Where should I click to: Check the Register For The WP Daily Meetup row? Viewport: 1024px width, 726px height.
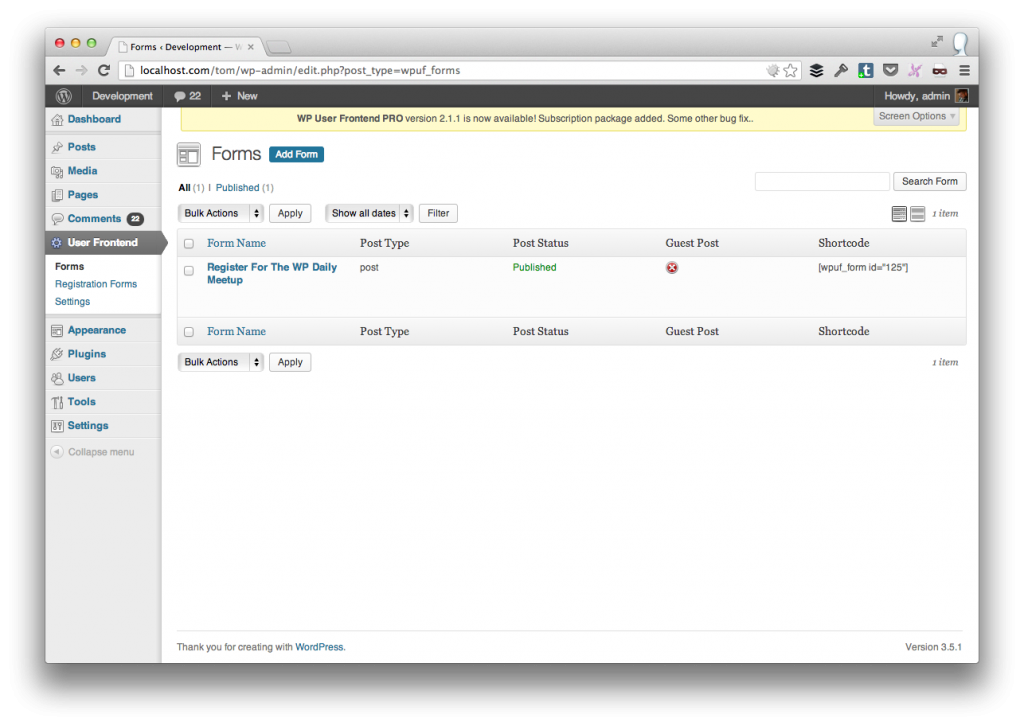[189, 270]
